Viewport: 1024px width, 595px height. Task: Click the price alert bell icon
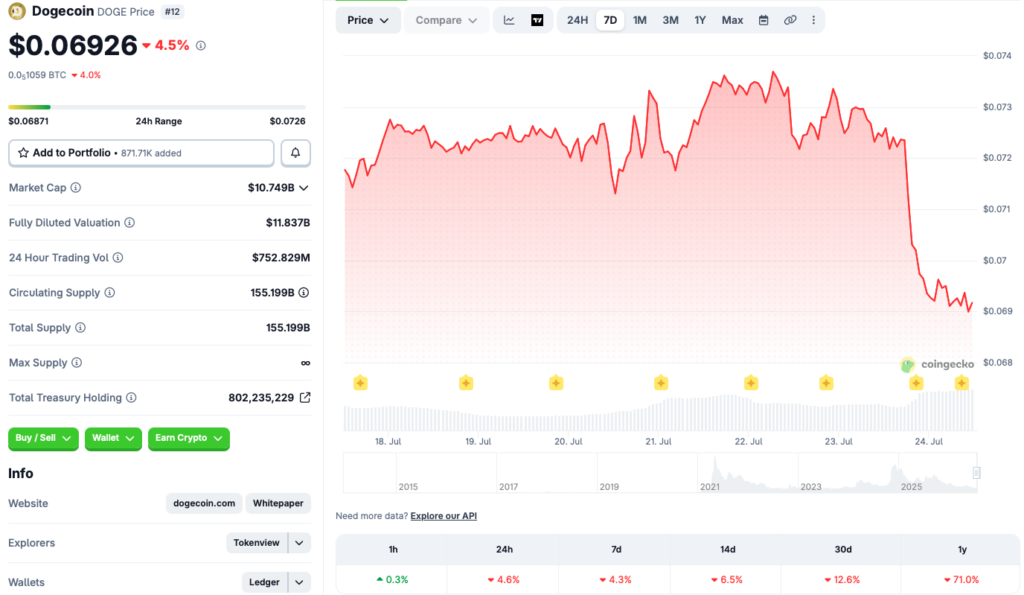pyautogui.click(x=295, y=153)
